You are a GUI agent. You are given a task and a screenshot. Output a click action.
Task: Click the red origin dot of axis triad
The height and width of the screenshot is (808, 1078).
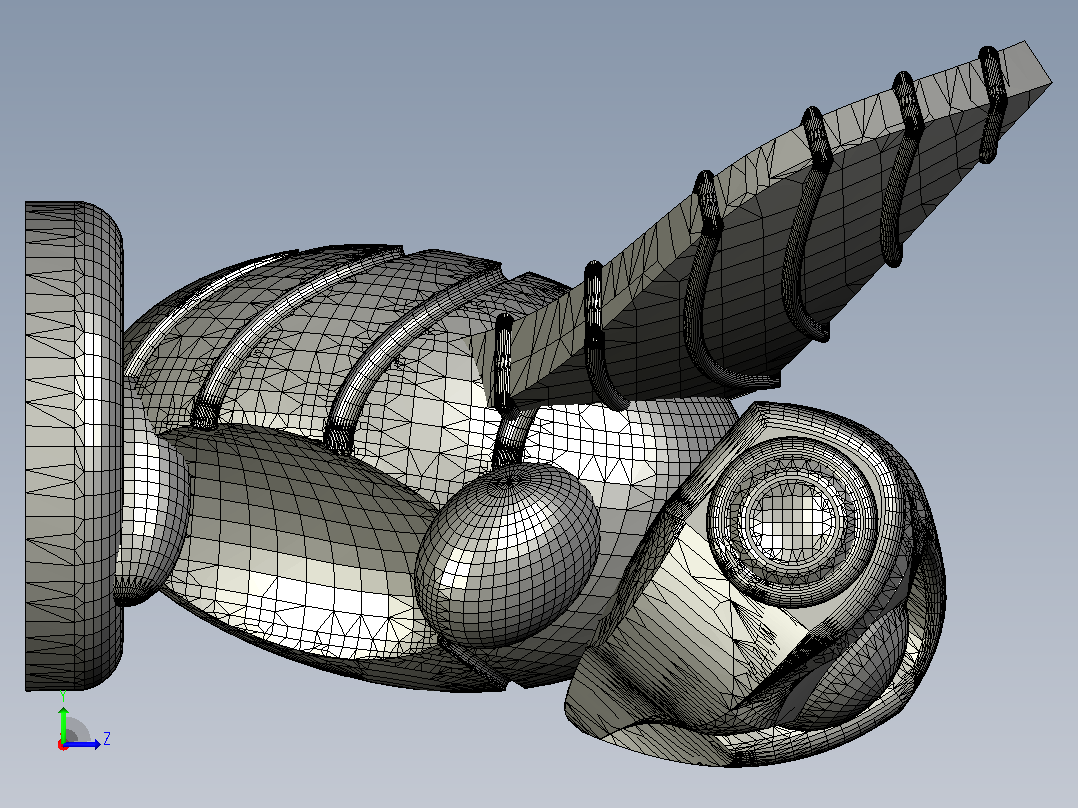63,745
